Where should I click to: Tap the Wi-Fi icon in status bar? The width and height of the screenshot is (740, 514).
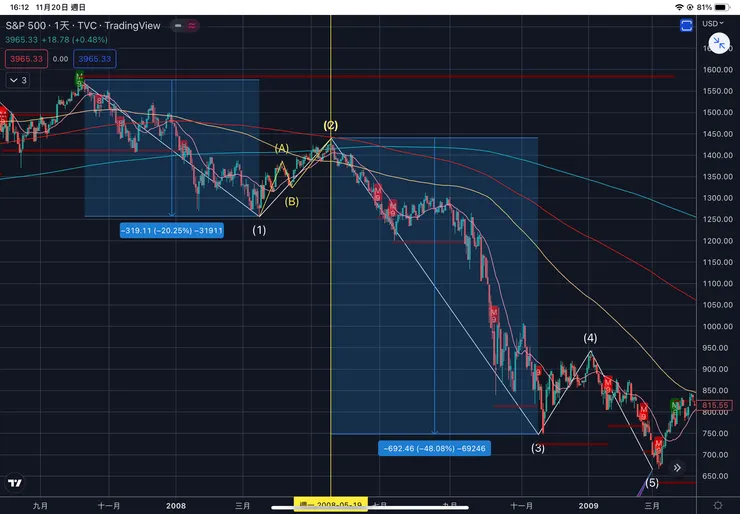[x=679, y=7]
